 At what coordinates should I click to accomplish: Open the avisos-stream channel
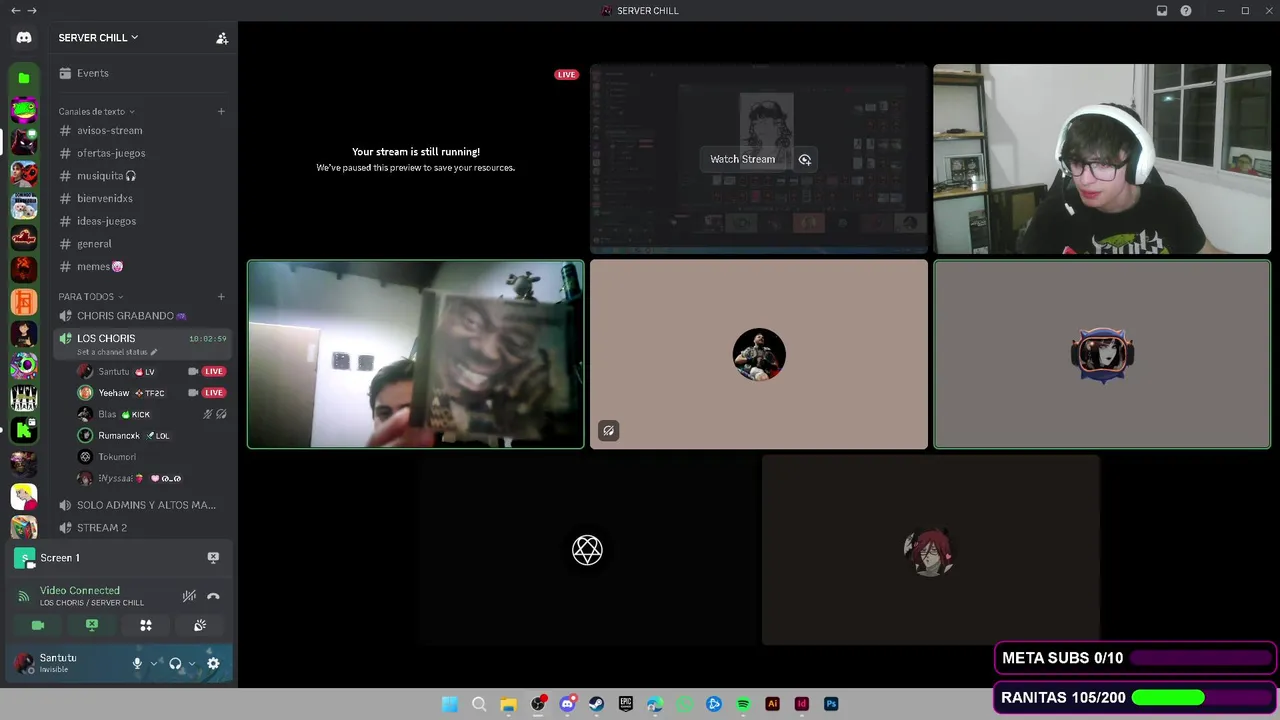point(143,130)
